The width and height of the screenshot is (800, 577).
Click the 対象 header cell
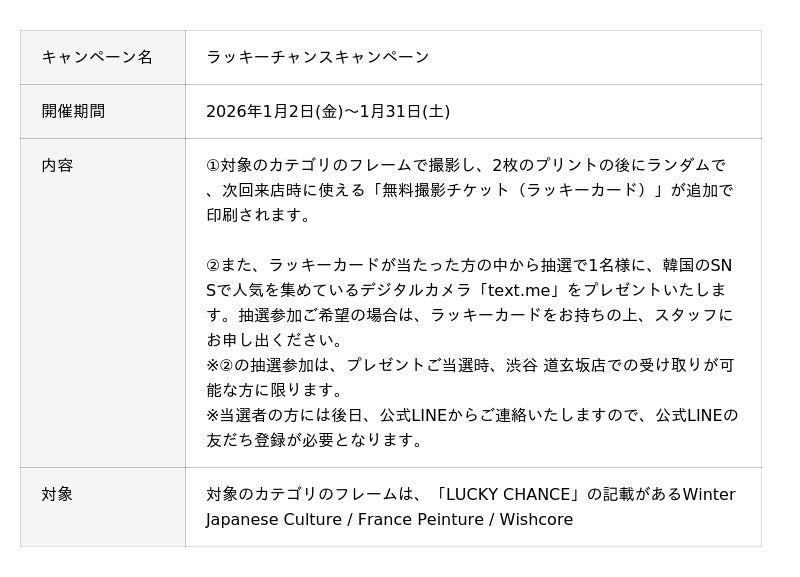tap(57, 494)
